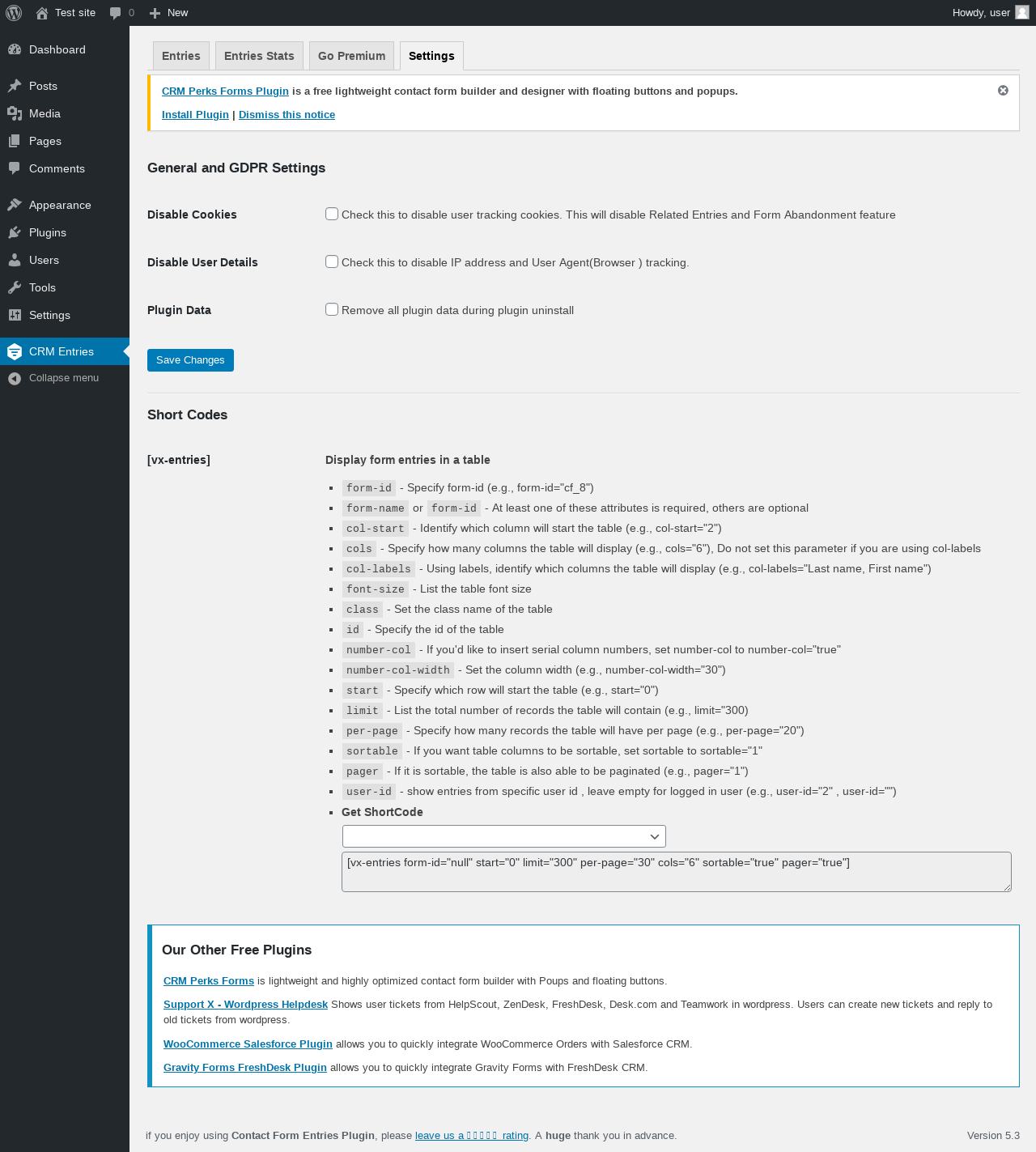Click the sortable code tag
This screenshot has height=1152, width=1036.
[372, 751]
